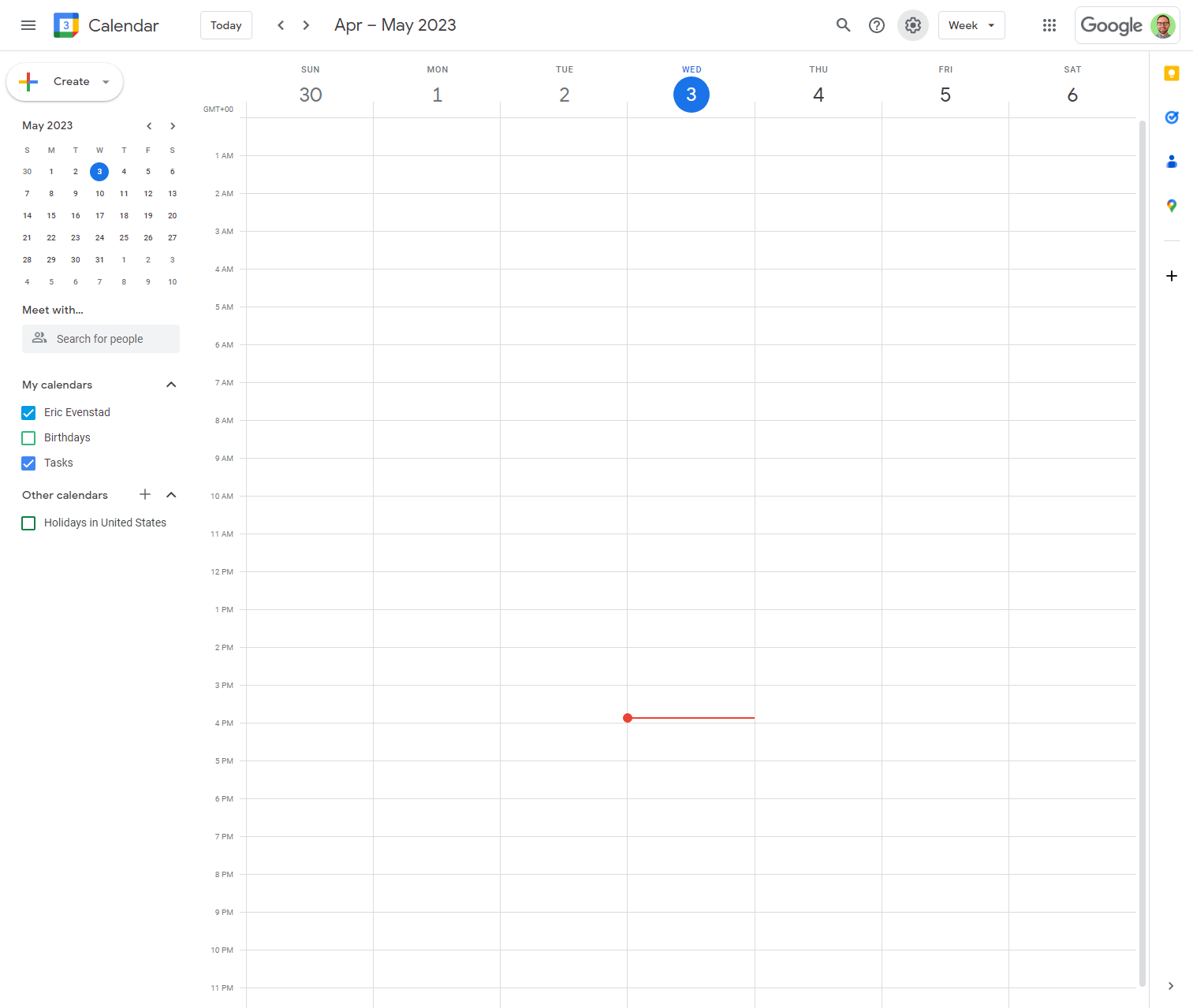Enable Holidays in United States calendar
This screenshot has width=1193, height=1008.
[28, 523]
